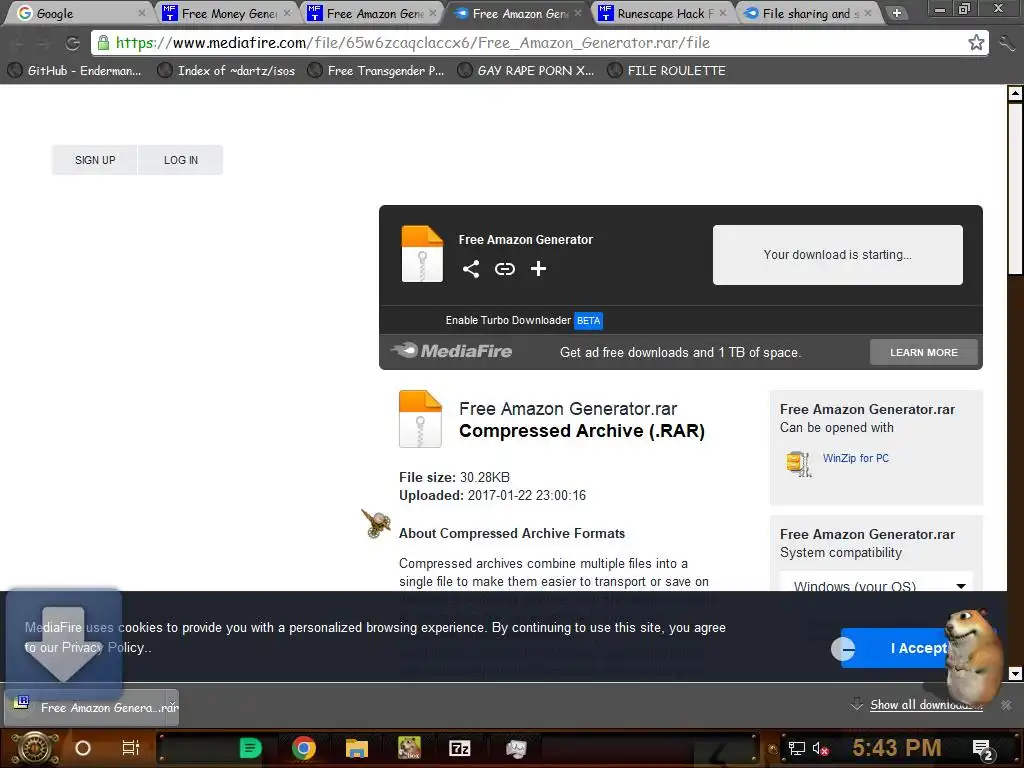Click 'Uploaded: 2017-01-22 23:00:16' text

tap(492, 496)
